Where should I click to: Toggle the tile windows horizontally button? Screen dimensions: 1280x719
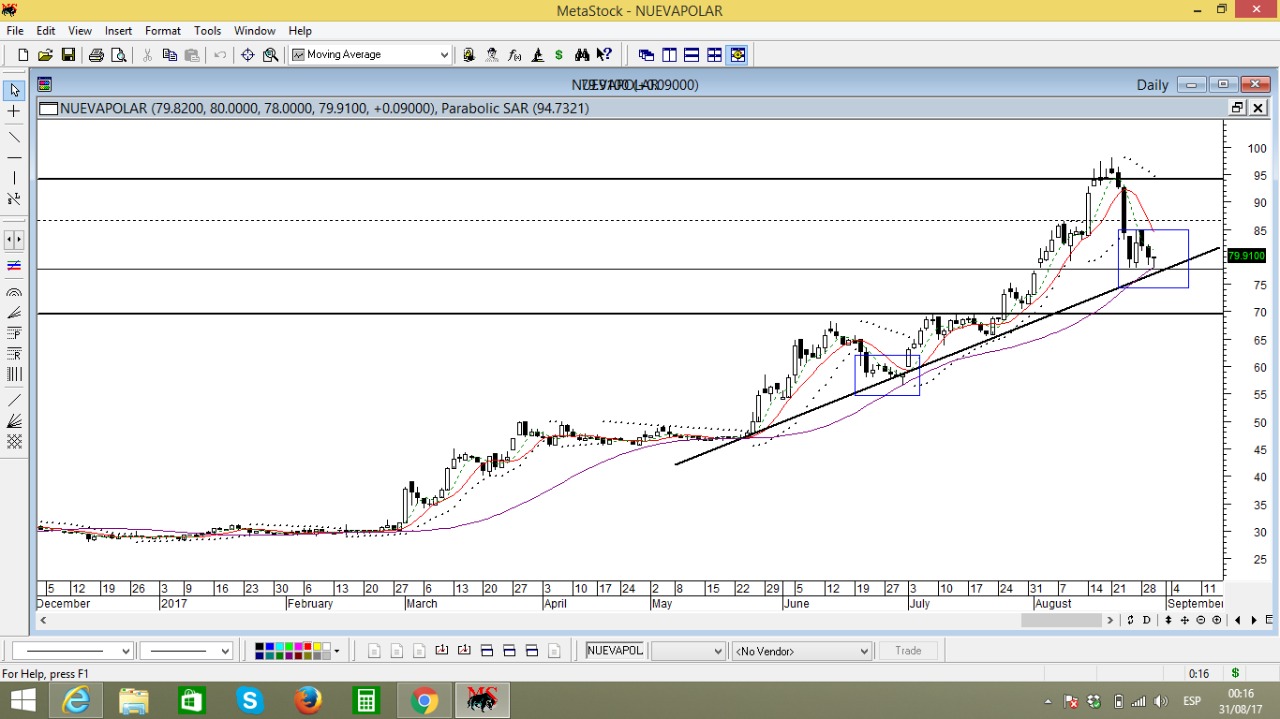click(691, 55)
